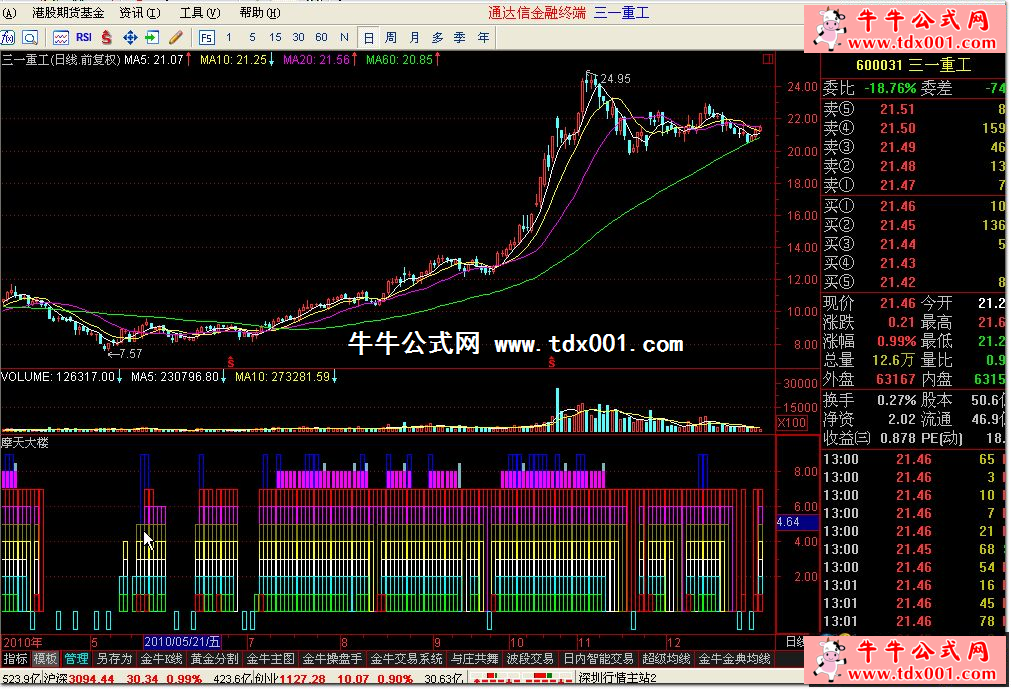Image resolution: width=1011 pixels, height=689 pixels.
Task: Click the 管理 tab at bottom
Action: (75, 659)
